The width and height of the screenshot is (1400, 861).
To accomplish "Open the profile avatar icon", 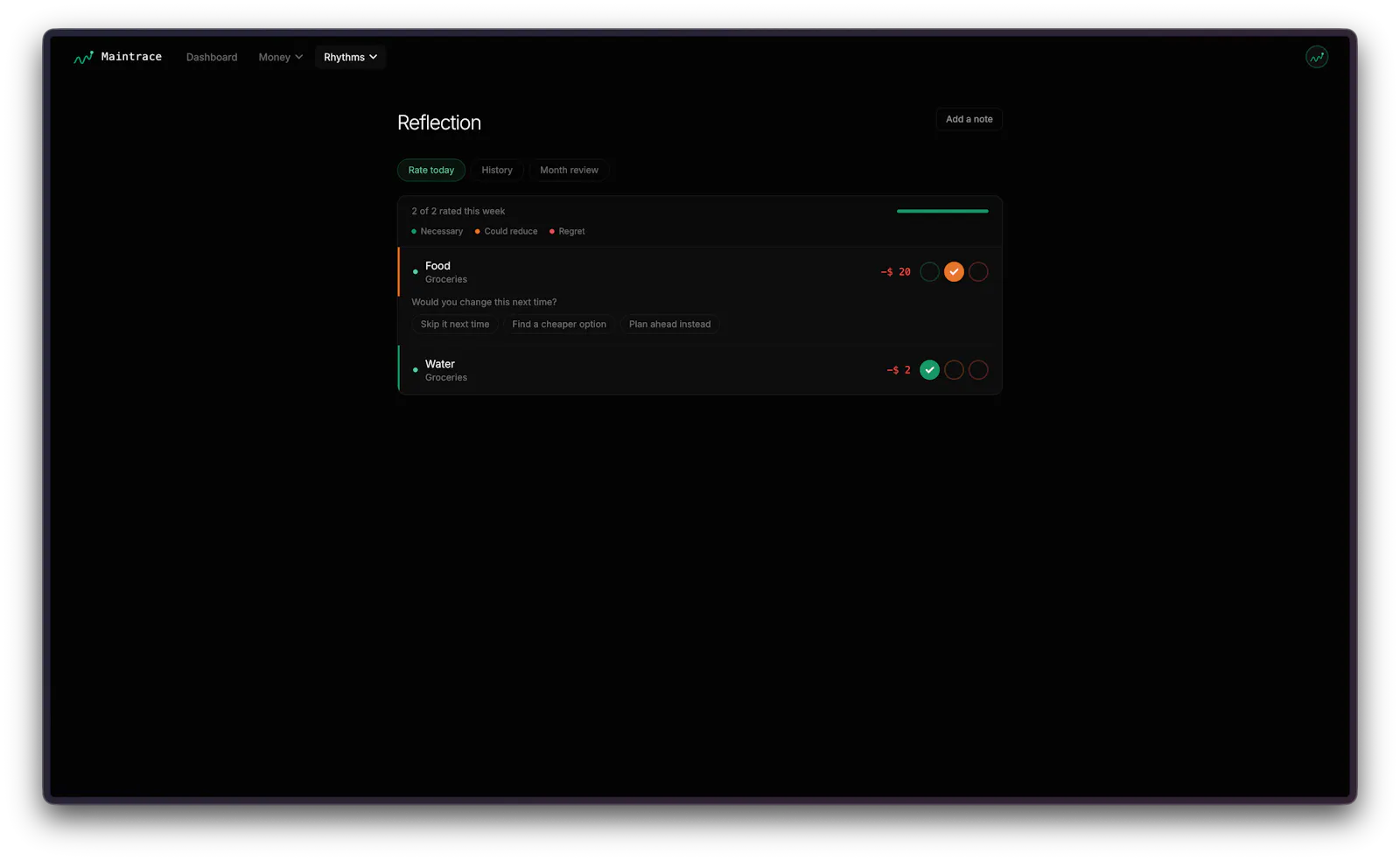I will point(1316,57).
